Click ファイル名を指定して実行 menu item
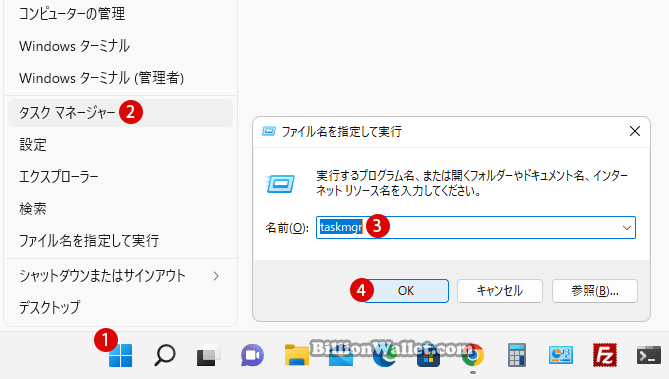Viewport: 669px width, 379px height. click(120, 241)
